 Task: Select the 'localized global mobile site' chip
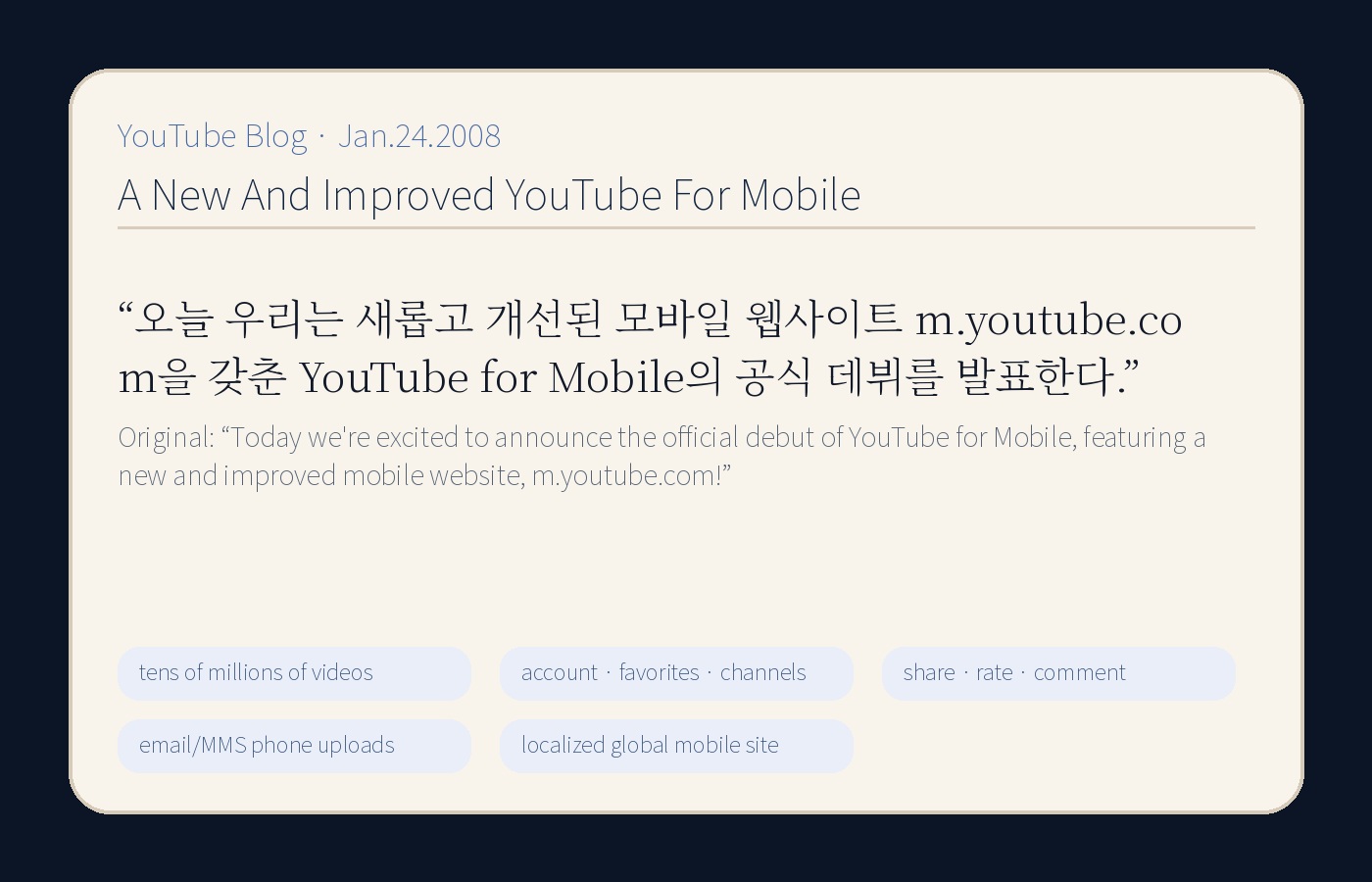pyautogui.click(x=676, y=746)
